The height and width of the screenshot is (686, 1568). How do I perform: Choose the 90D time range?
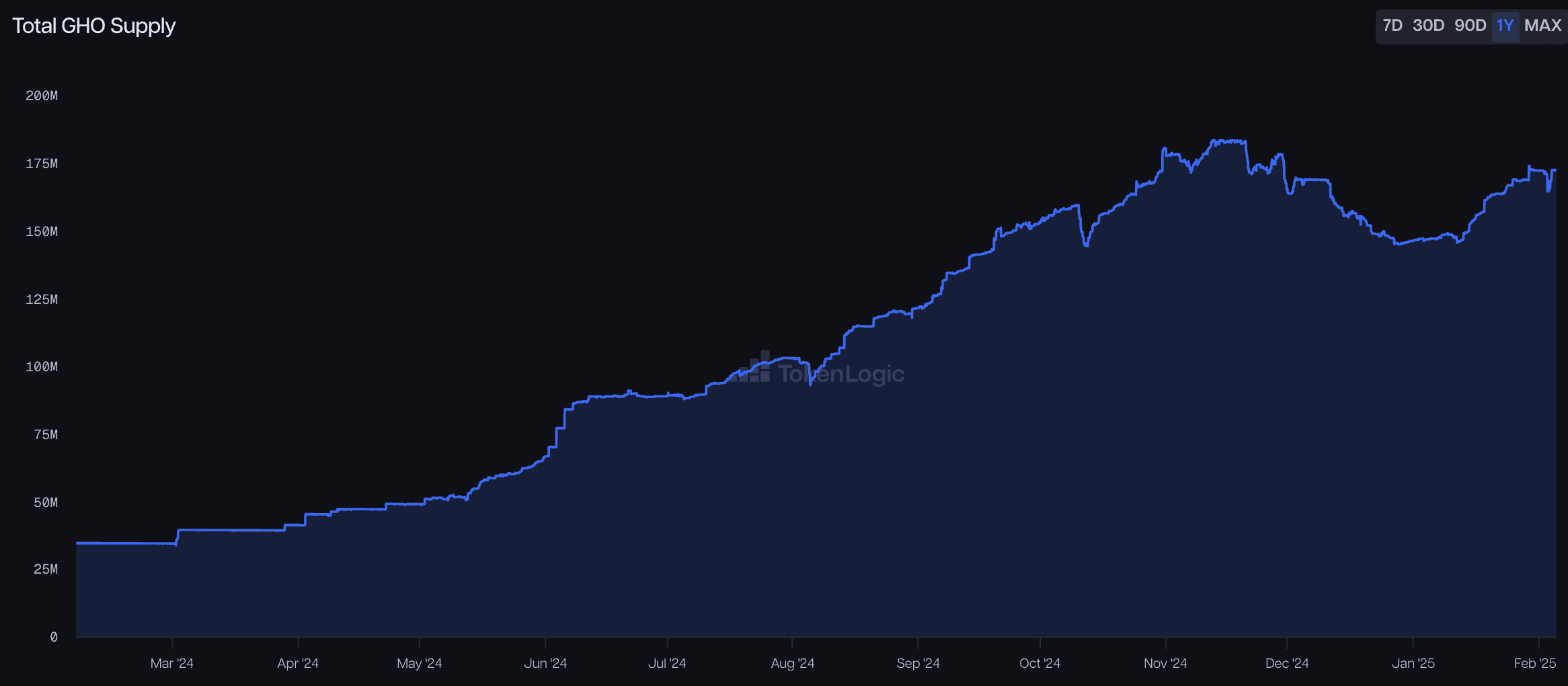(1470, 26)
